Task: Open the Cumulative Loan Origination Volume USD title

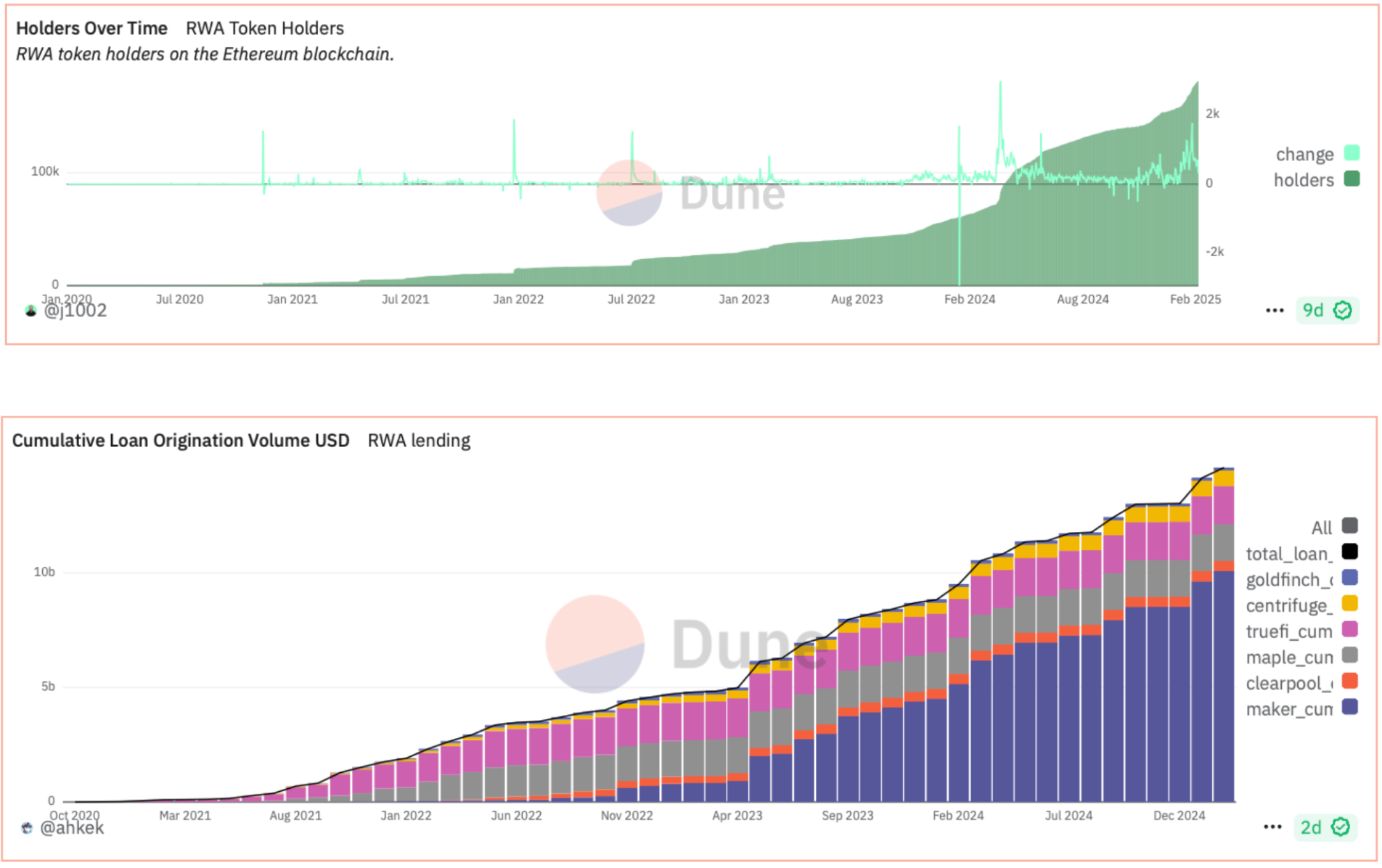Action: pos(181,441)
